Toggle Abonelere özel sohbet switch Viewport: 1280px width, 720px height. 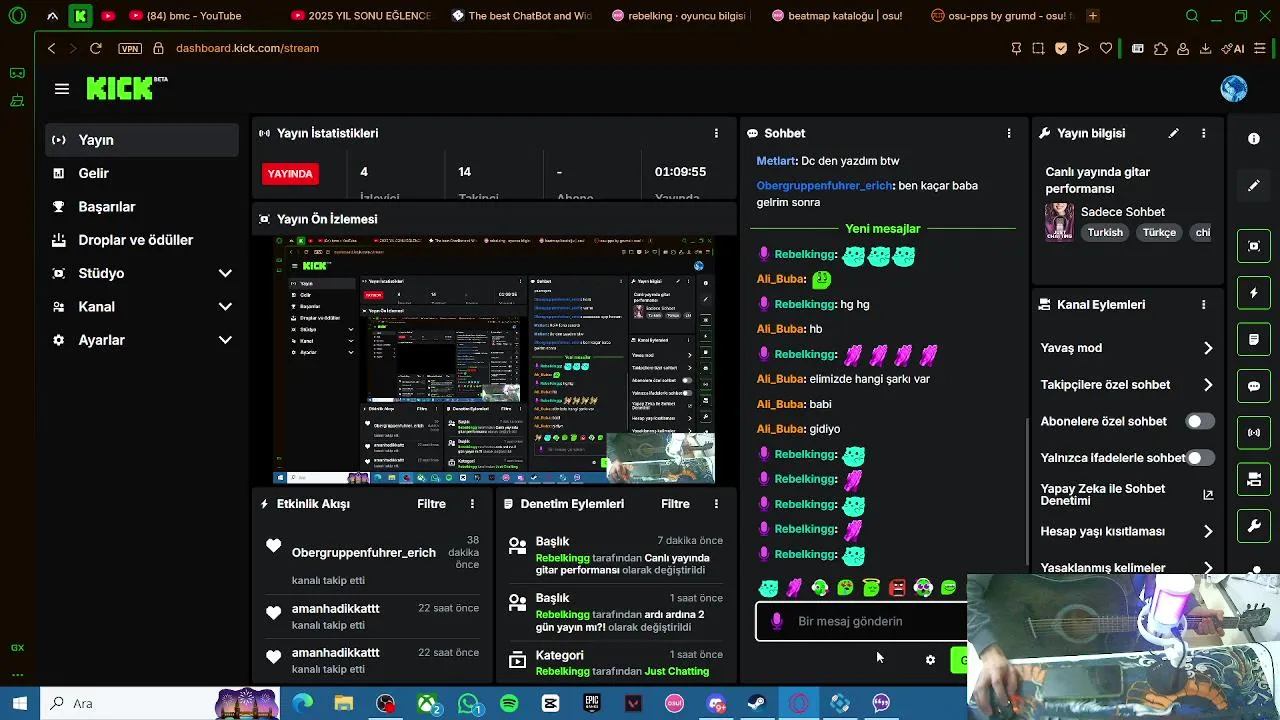1200,421
